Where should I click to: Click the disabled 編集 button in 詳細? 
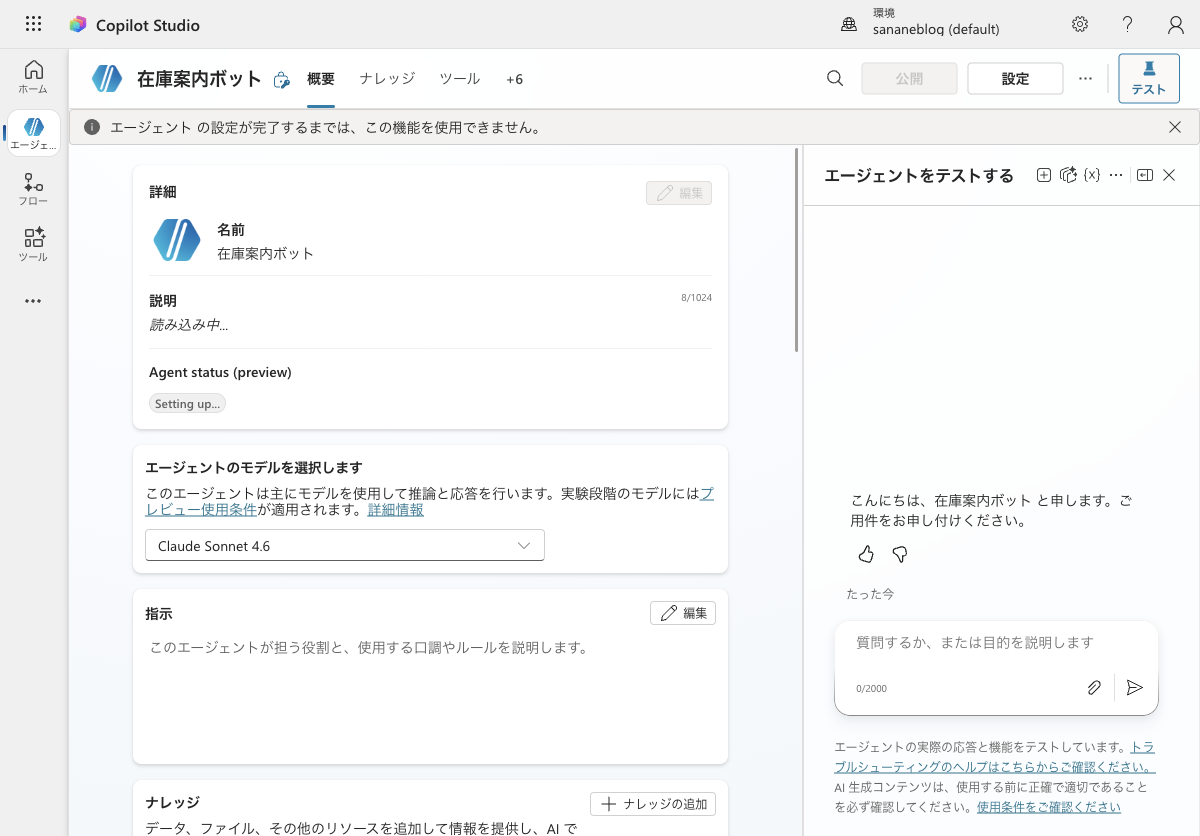[x=679, y=193]
